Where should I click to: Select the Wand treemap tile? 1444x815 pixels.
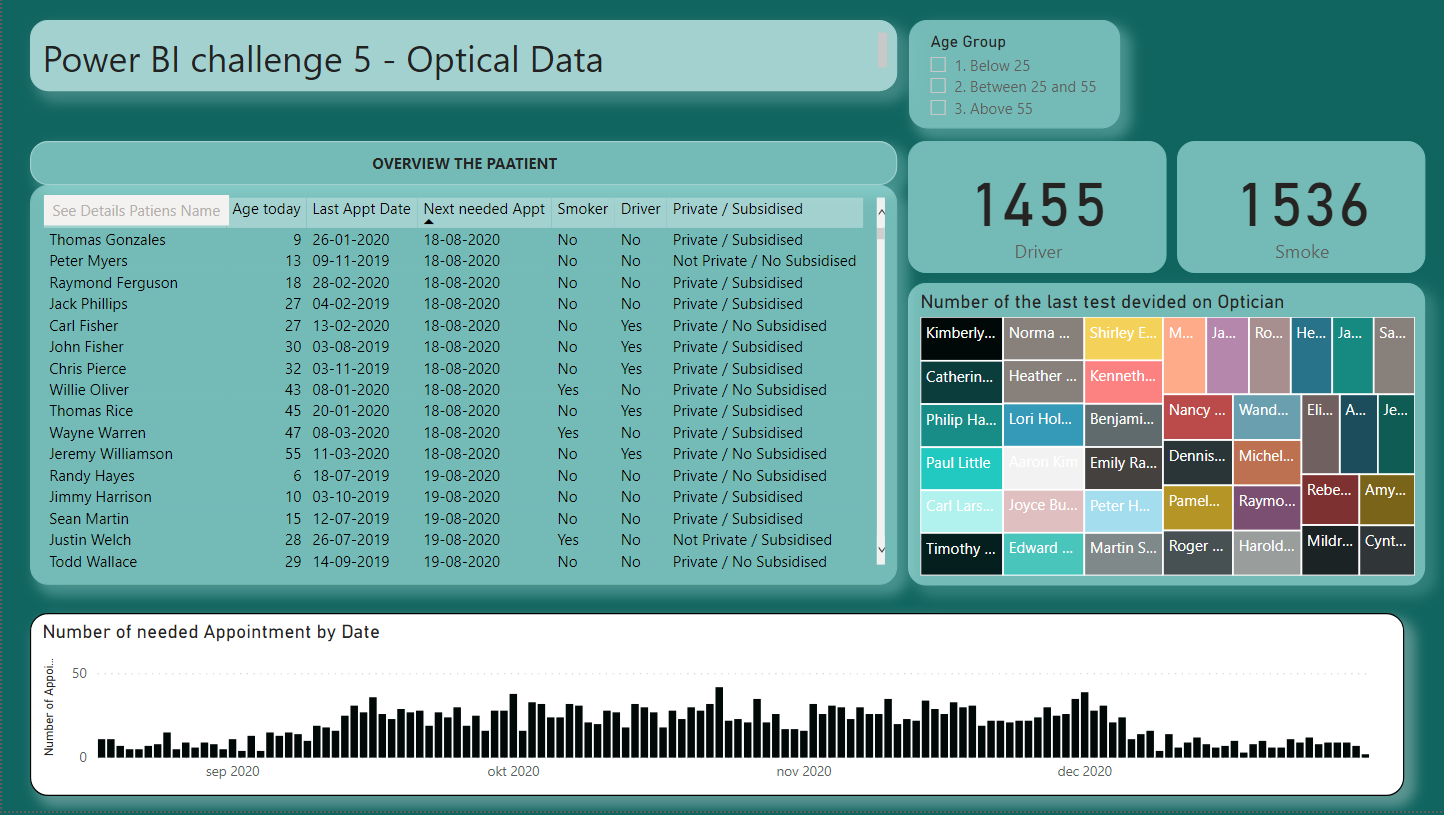(1267, 417)
